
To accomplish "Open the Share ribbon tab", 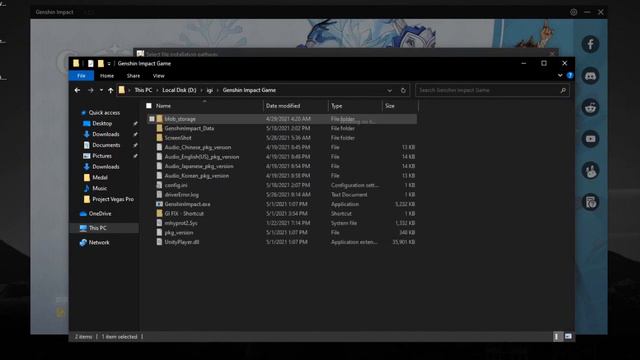I will pyautogui.click(x=133, y=76).
